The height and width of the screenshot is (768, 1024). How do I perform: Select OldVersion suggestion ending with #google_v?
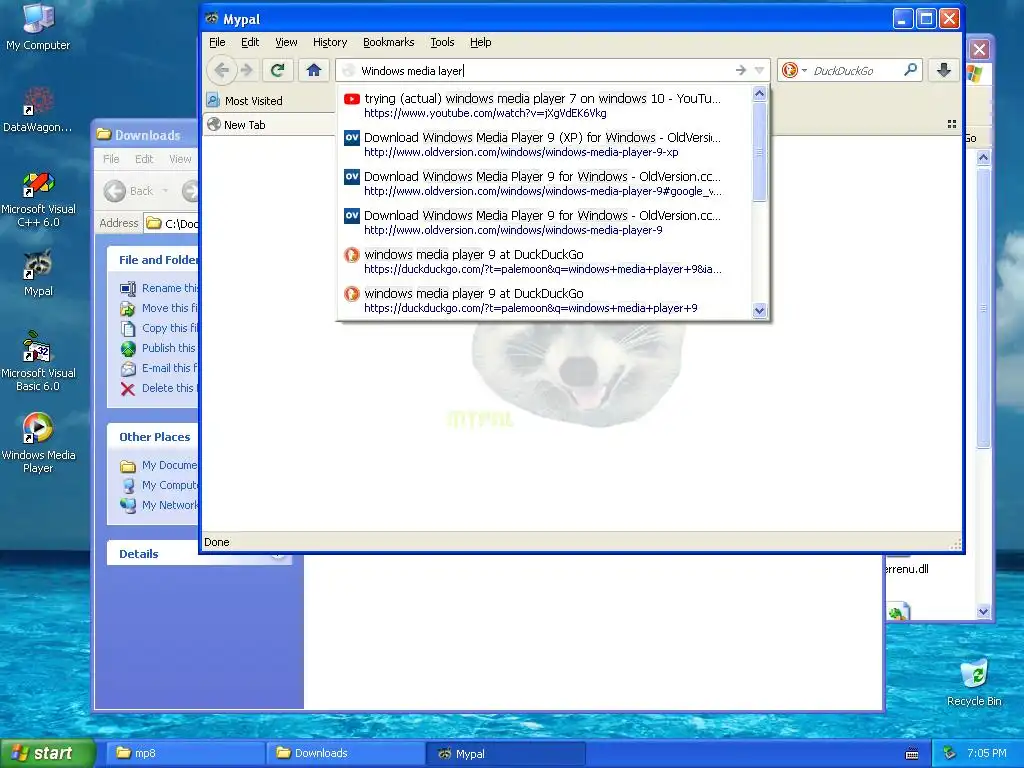point(545,184)
